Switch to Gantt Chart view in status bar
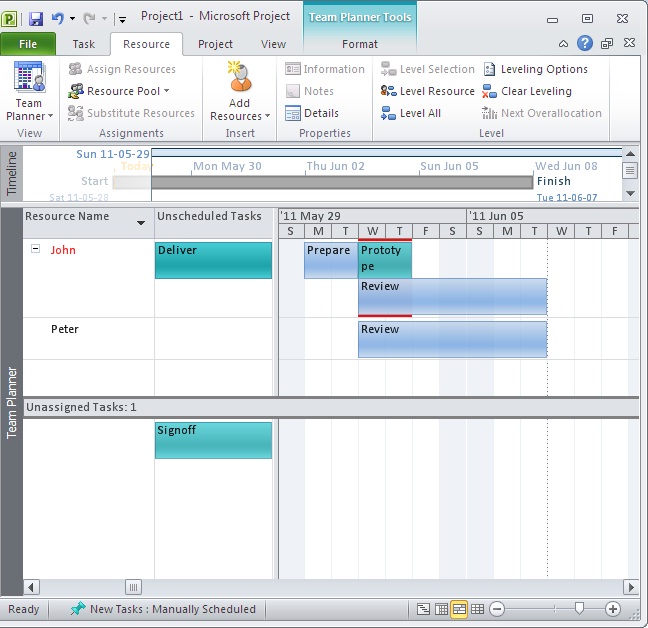Image resolution: width=648 pixels, height=628 pixels. point(423,609)
